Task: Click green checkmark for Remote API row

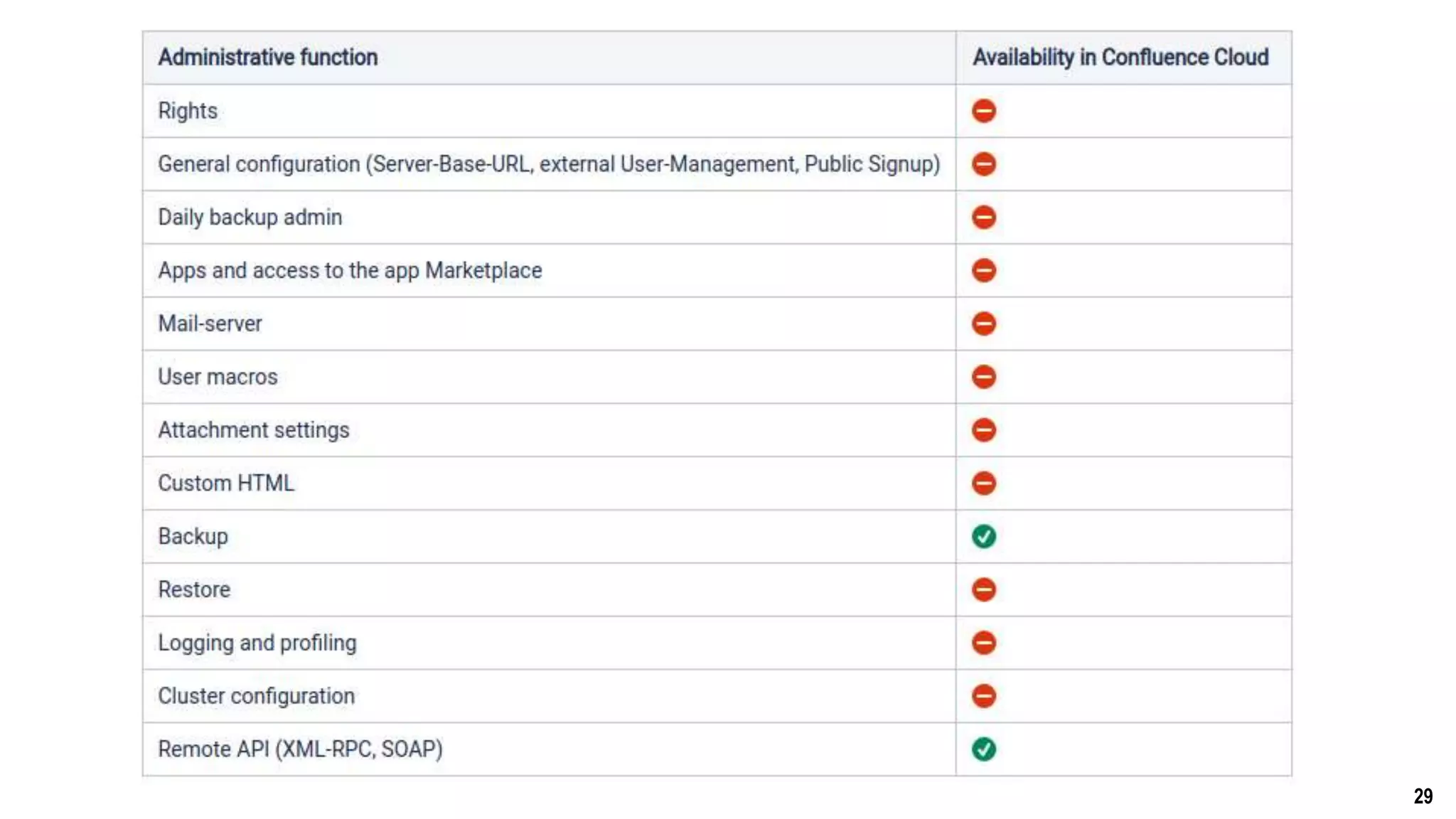Action: (983, 749)
